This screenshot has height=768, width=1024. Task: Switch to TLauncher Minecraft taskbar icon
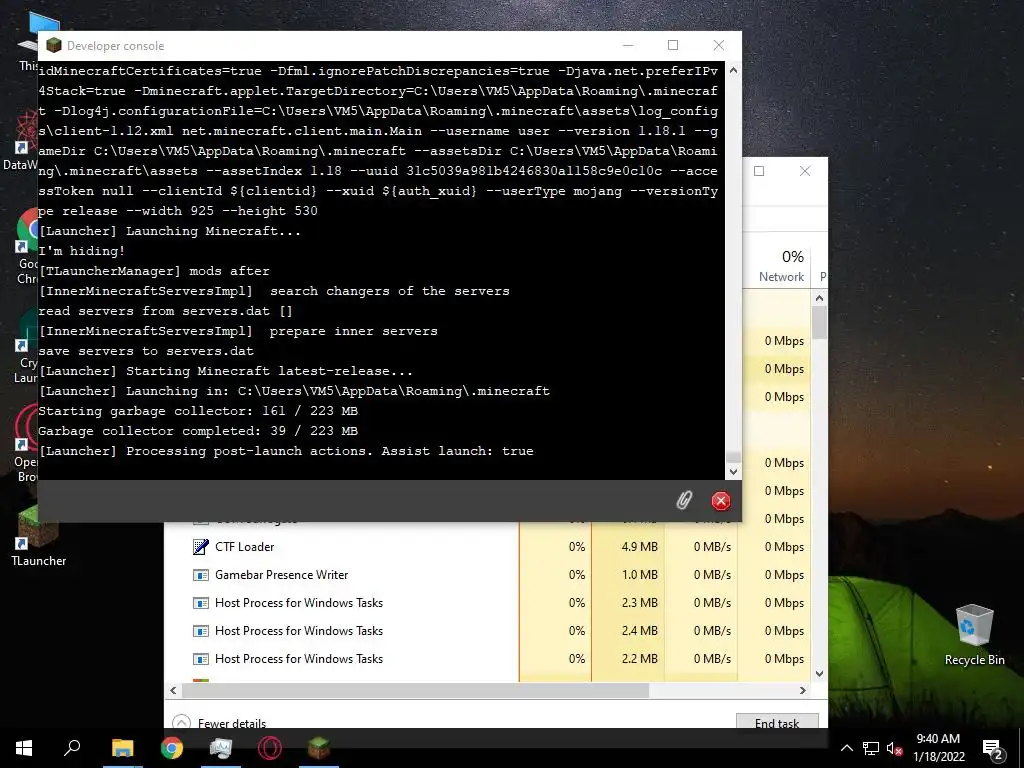[x=319, y=748]
